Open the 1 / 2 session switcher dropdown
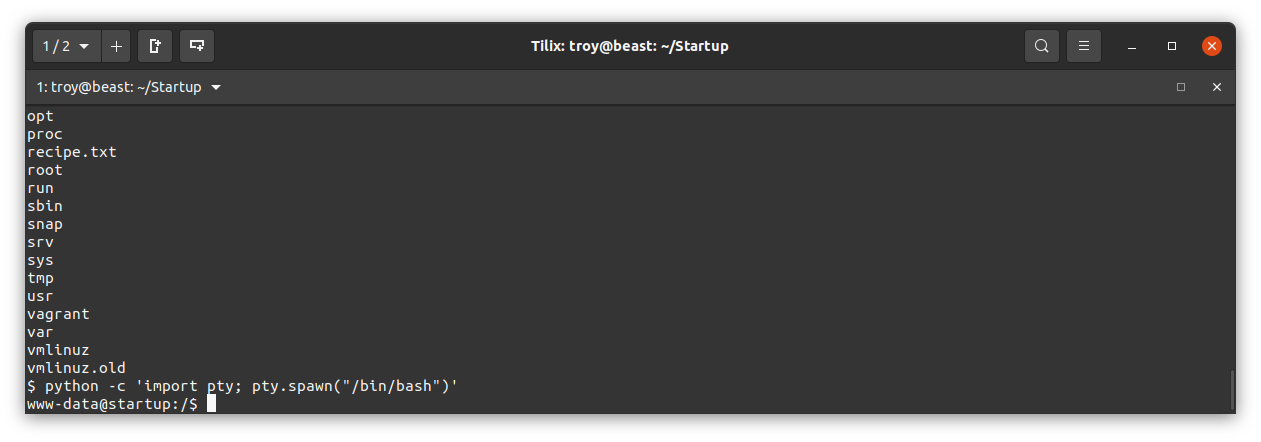Screen dimensions: 1261x442 point(67,46)
